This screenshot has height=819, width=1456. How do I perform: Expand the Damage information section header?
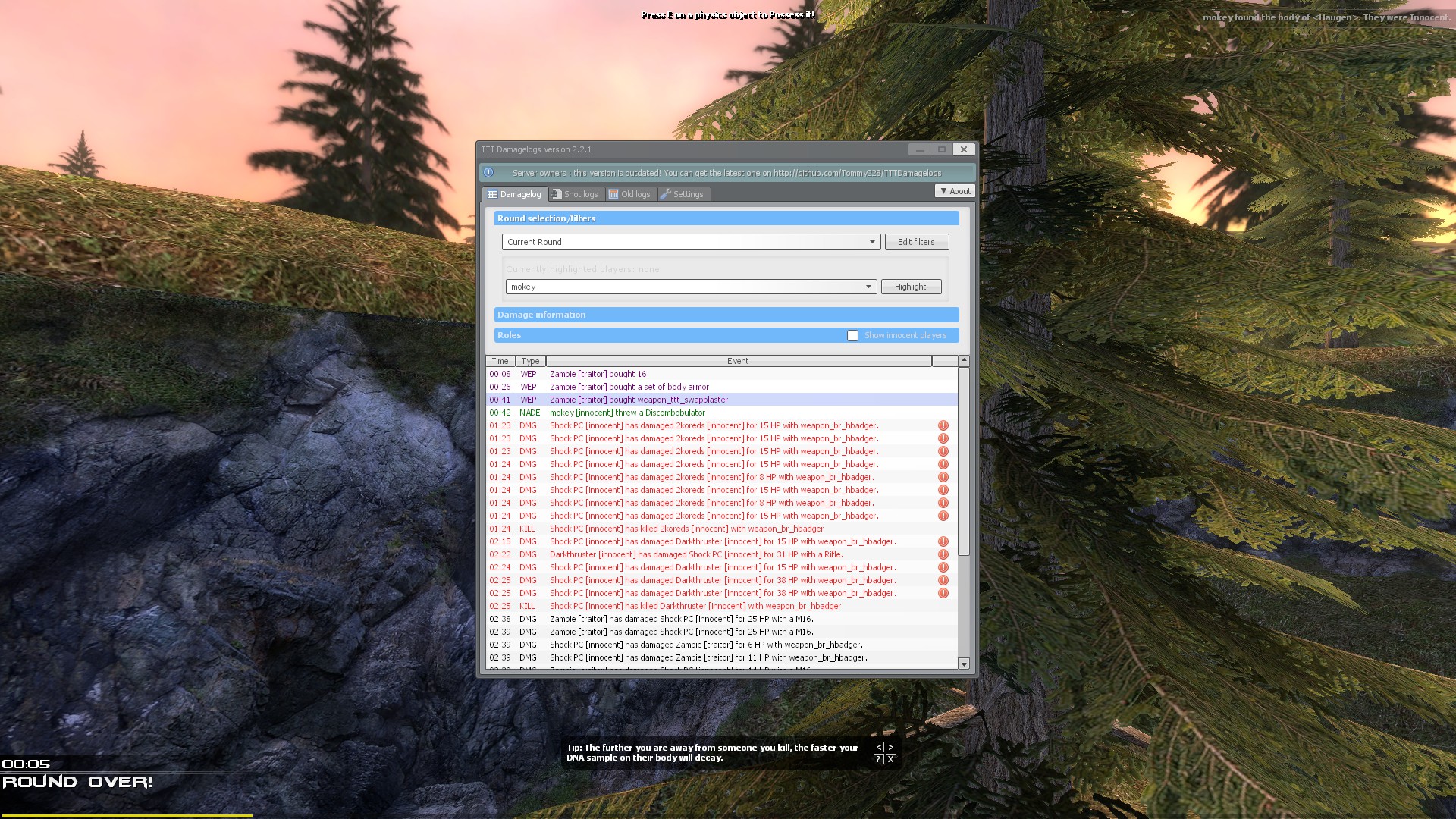click(726, 315)
